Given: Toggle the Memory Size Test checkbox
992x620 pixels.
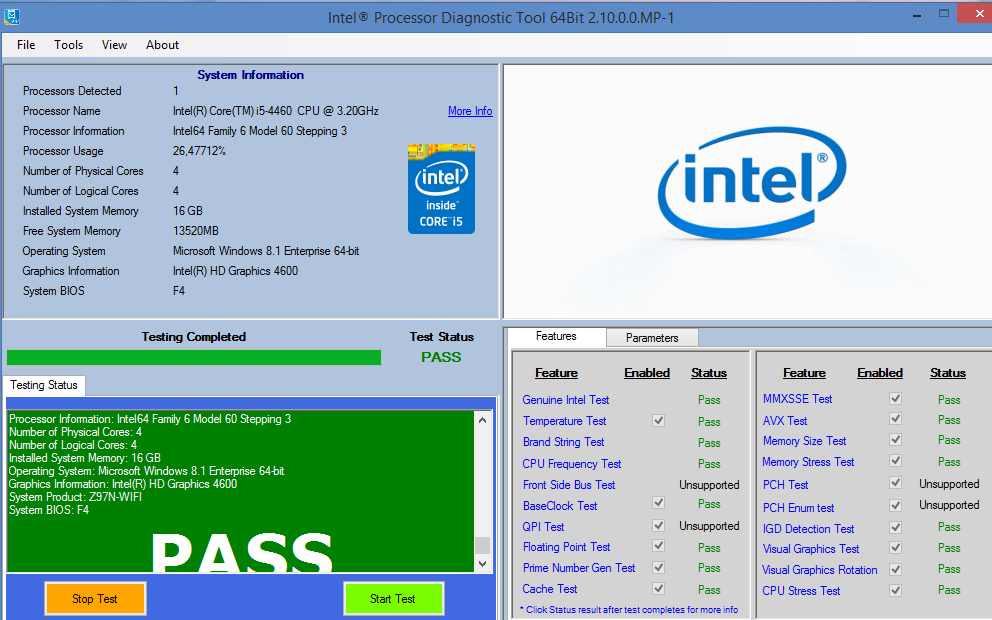Looking at the screenshot, I should pyautogui.click(x=895, y=439).
